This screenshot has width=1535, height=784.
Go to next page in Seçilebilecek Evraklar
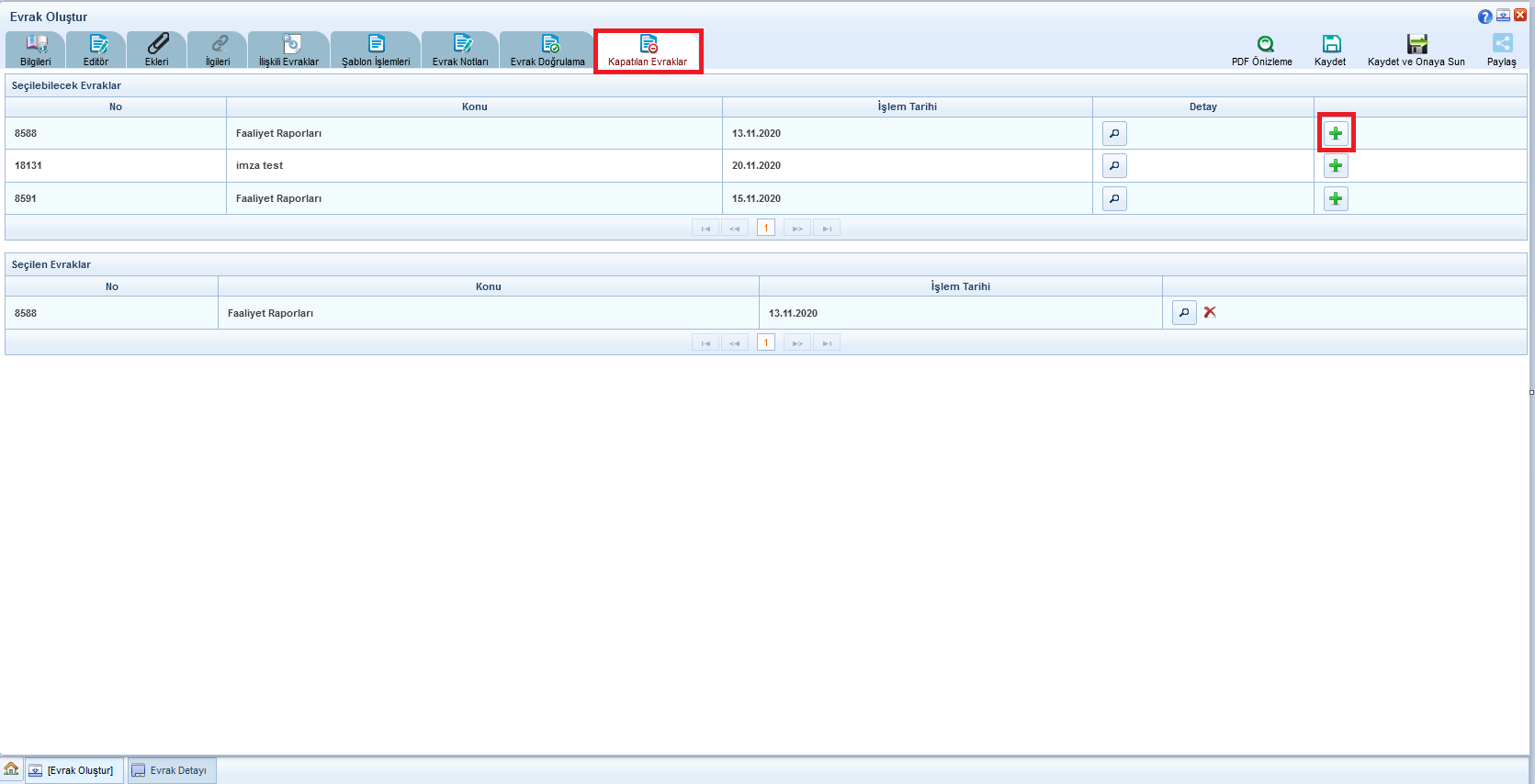click(796, 229)
